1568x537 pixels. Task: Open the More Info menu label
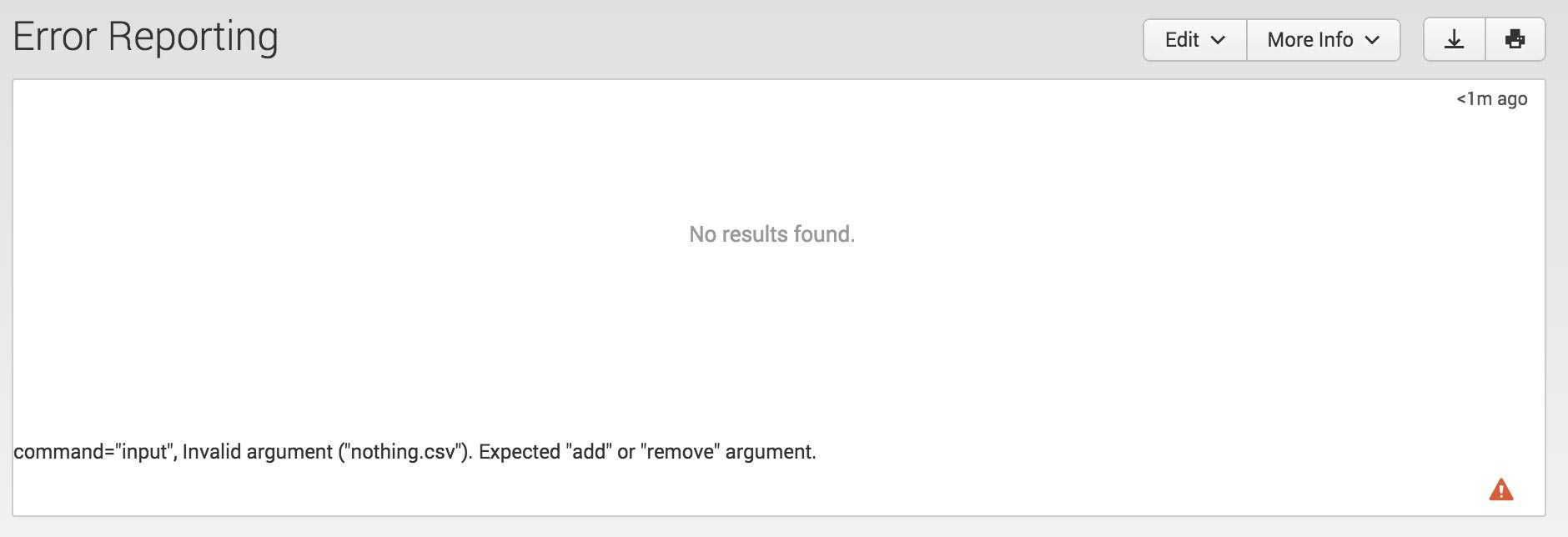[x=1309, y=40]
